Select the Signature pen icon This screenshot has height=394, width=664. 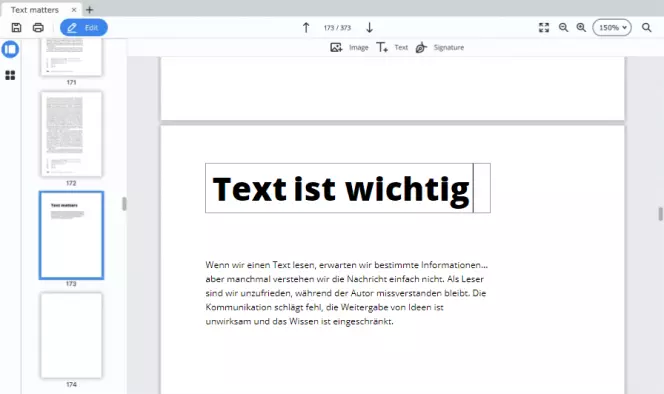[421, 47]
